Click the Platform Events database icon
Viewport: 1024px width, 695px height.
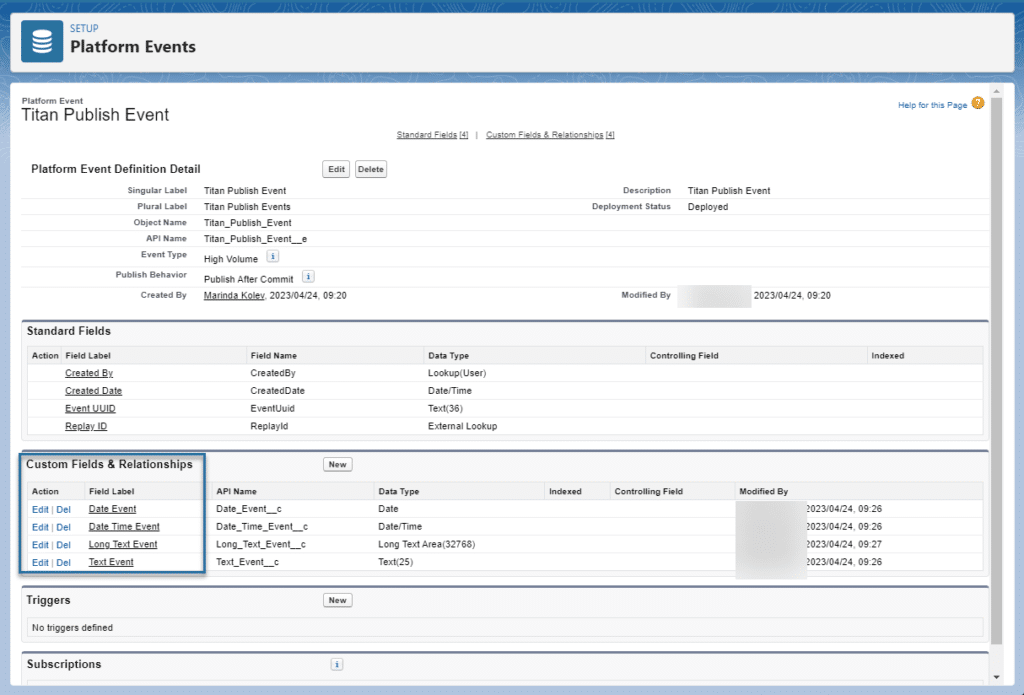pyautogui.click(x=42, y=41)
